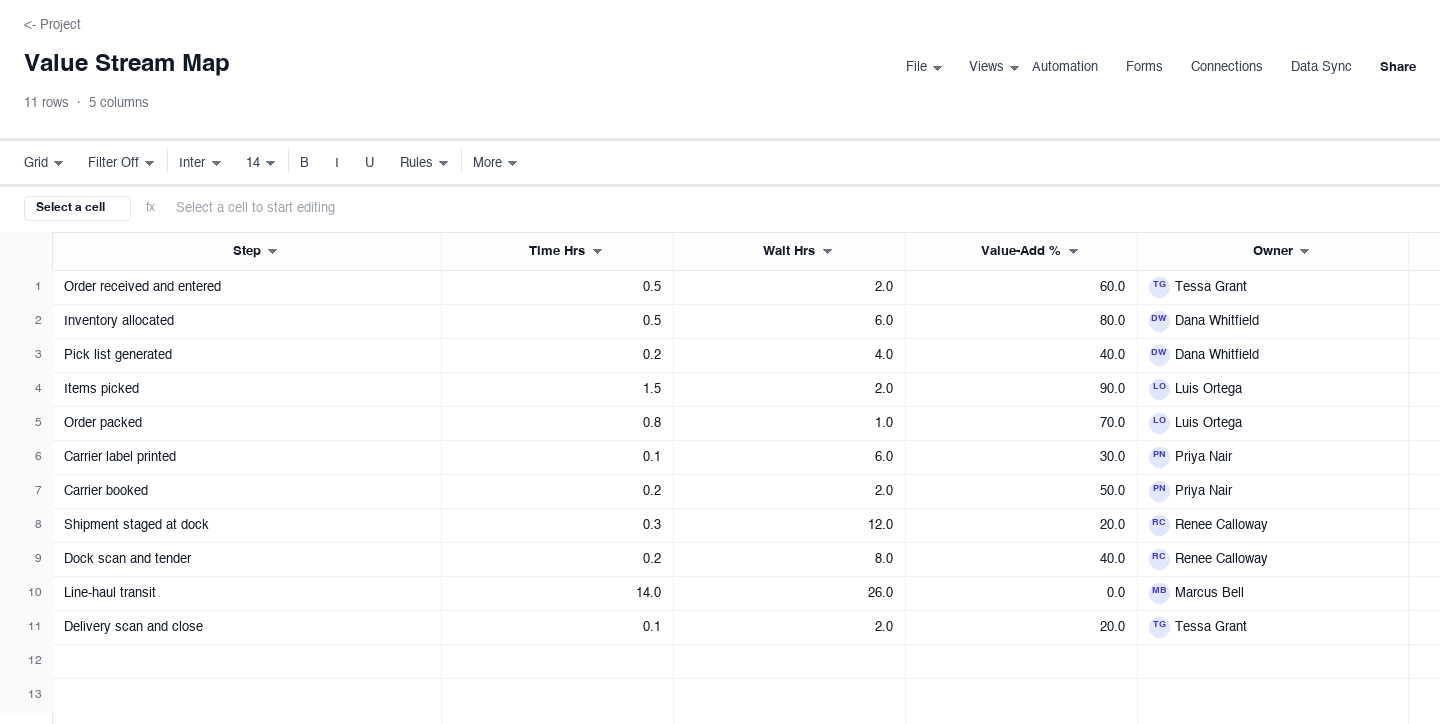Toggle italic formatting with I

[x=337, y=162]
